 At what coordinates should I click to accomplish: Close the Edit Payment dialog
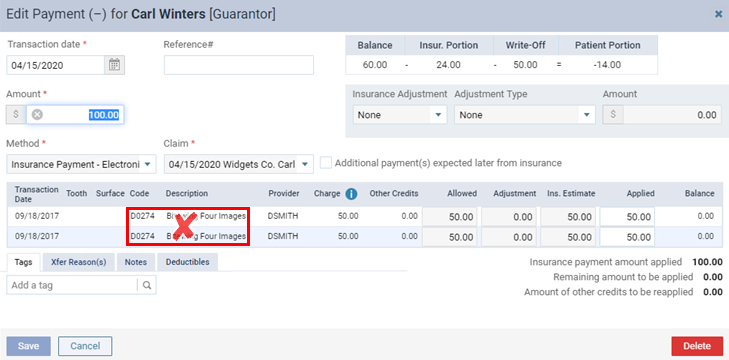click(718, 14)
